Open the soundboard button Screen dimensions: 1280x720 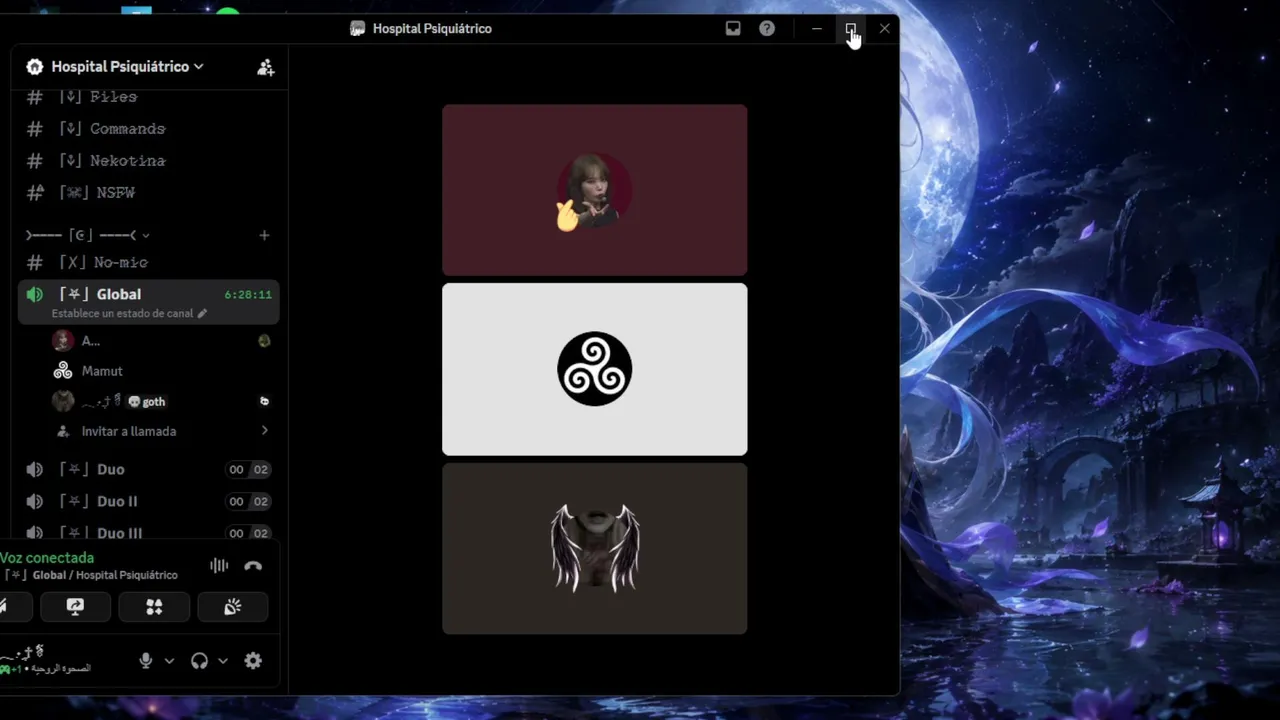point(233,607)
